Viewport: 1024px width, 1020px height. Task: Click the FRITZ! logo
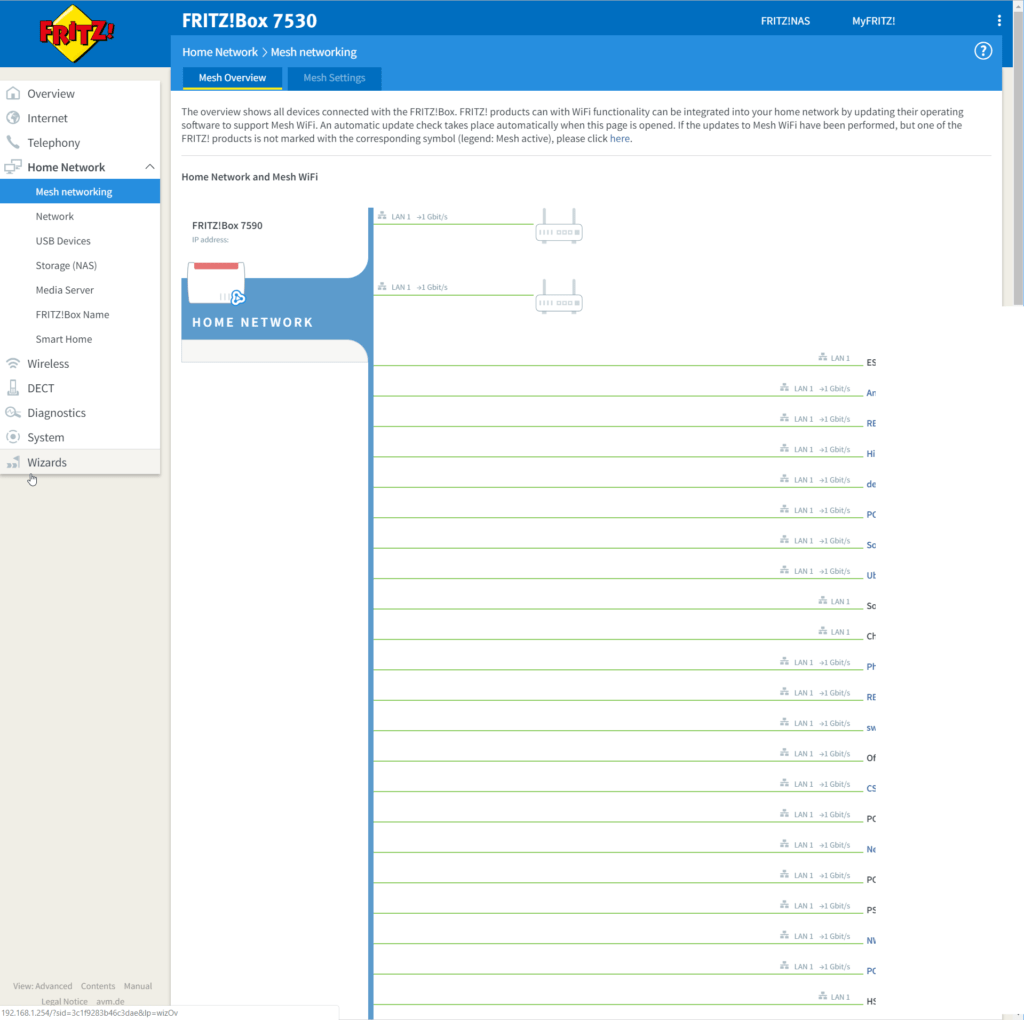(76, 31)
